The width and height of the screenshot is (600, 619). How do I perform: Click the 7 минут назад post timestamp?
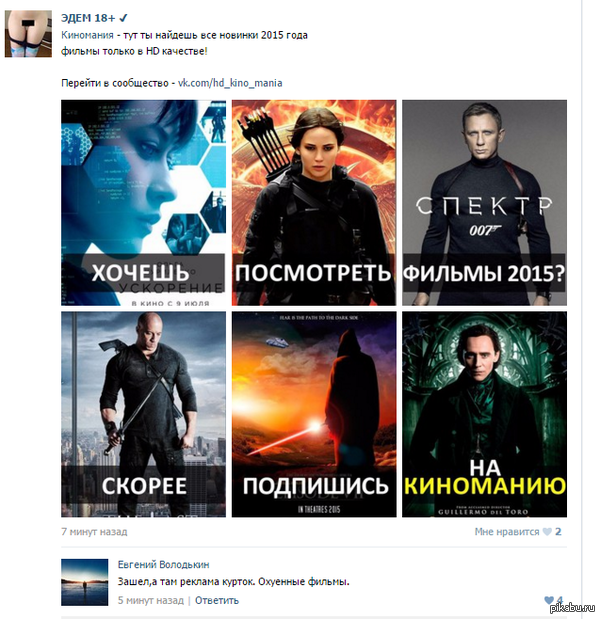[94, 532]
